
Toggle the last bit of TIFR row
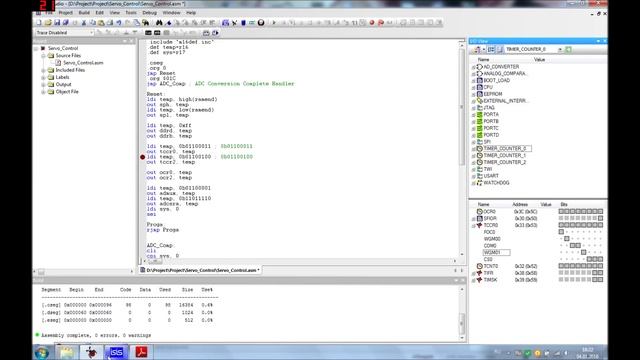[600, 273]
